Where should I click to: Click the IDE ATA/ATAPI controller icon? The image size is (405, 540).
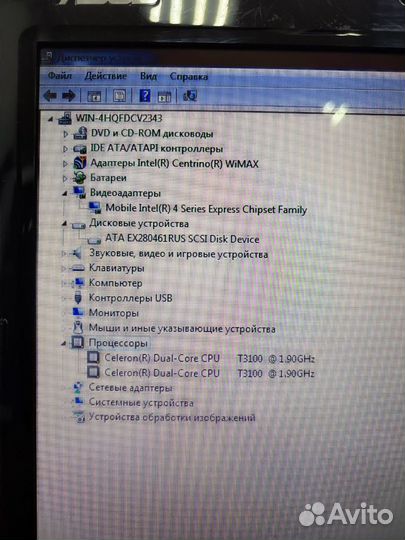point(80,148)
